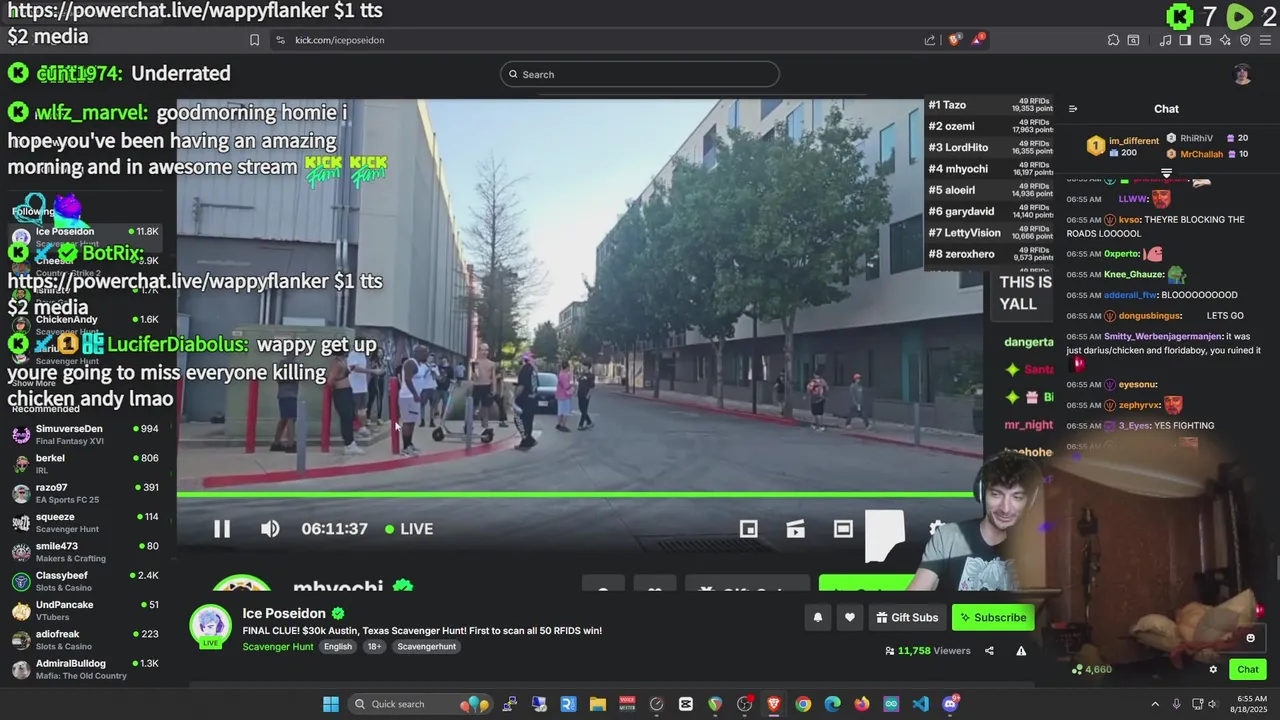1280x720 pixels.
Task: Open Ice Poseidon channel avatar
Action: click(211, 625)
